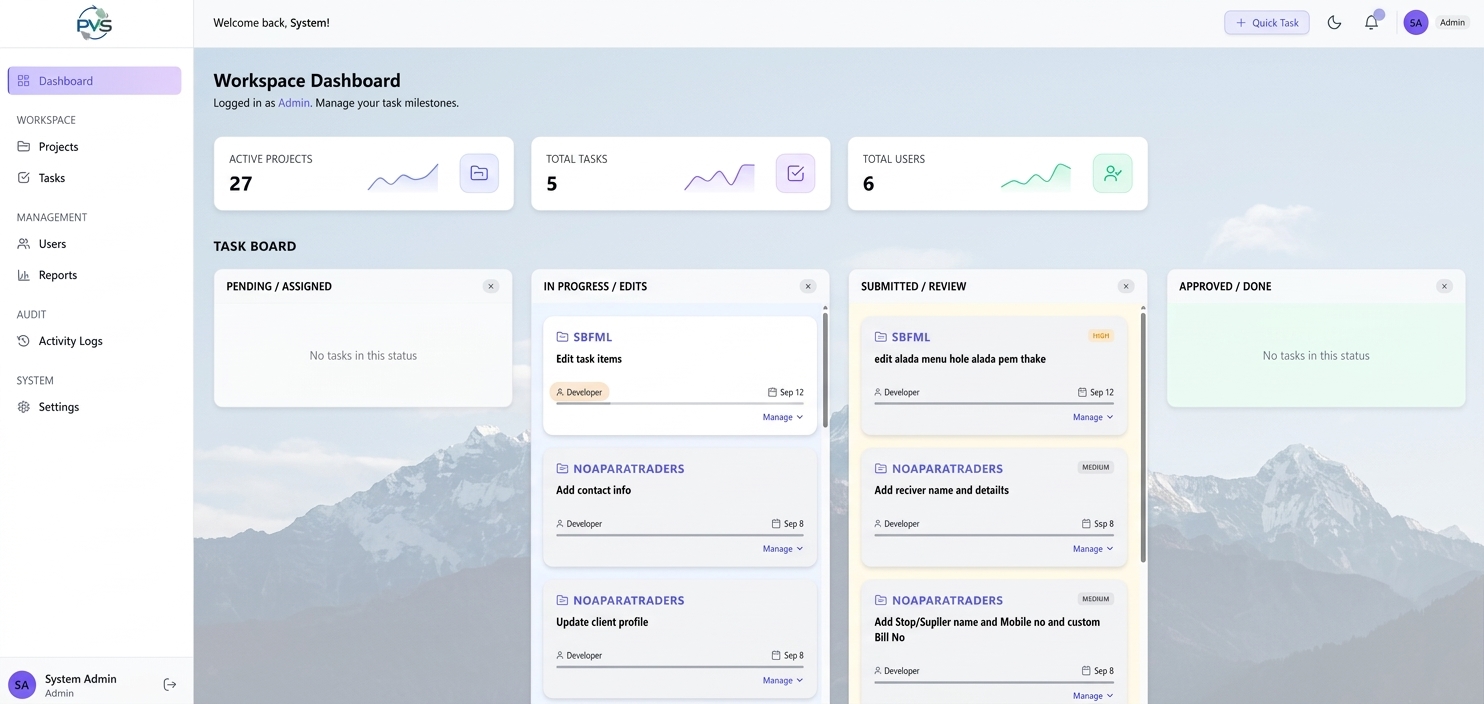This screenshot has height=704, width=1484.
Task: Toggle dark mode moon icon
Action: coord(1334,23)
